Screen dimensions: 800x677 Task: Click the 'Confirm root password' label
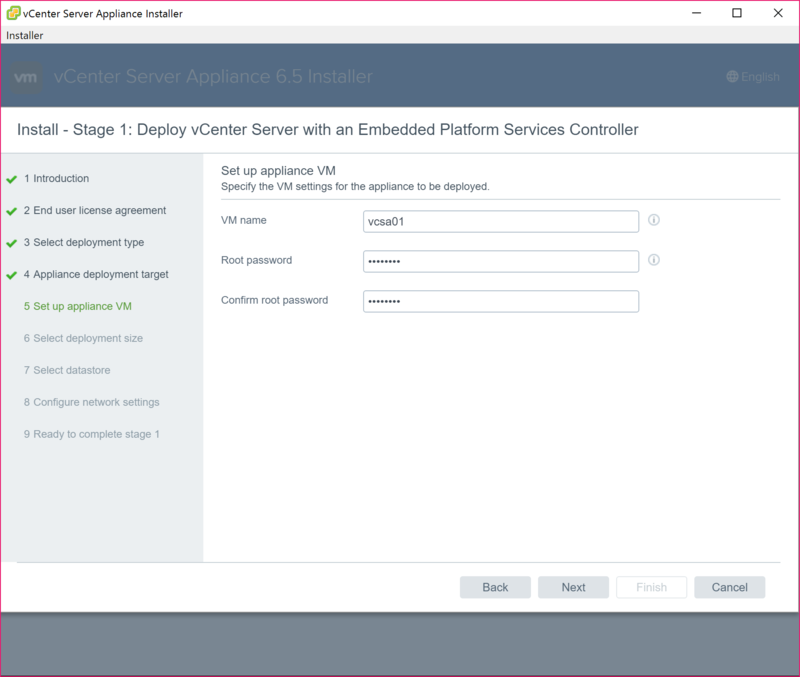point(274,300)
